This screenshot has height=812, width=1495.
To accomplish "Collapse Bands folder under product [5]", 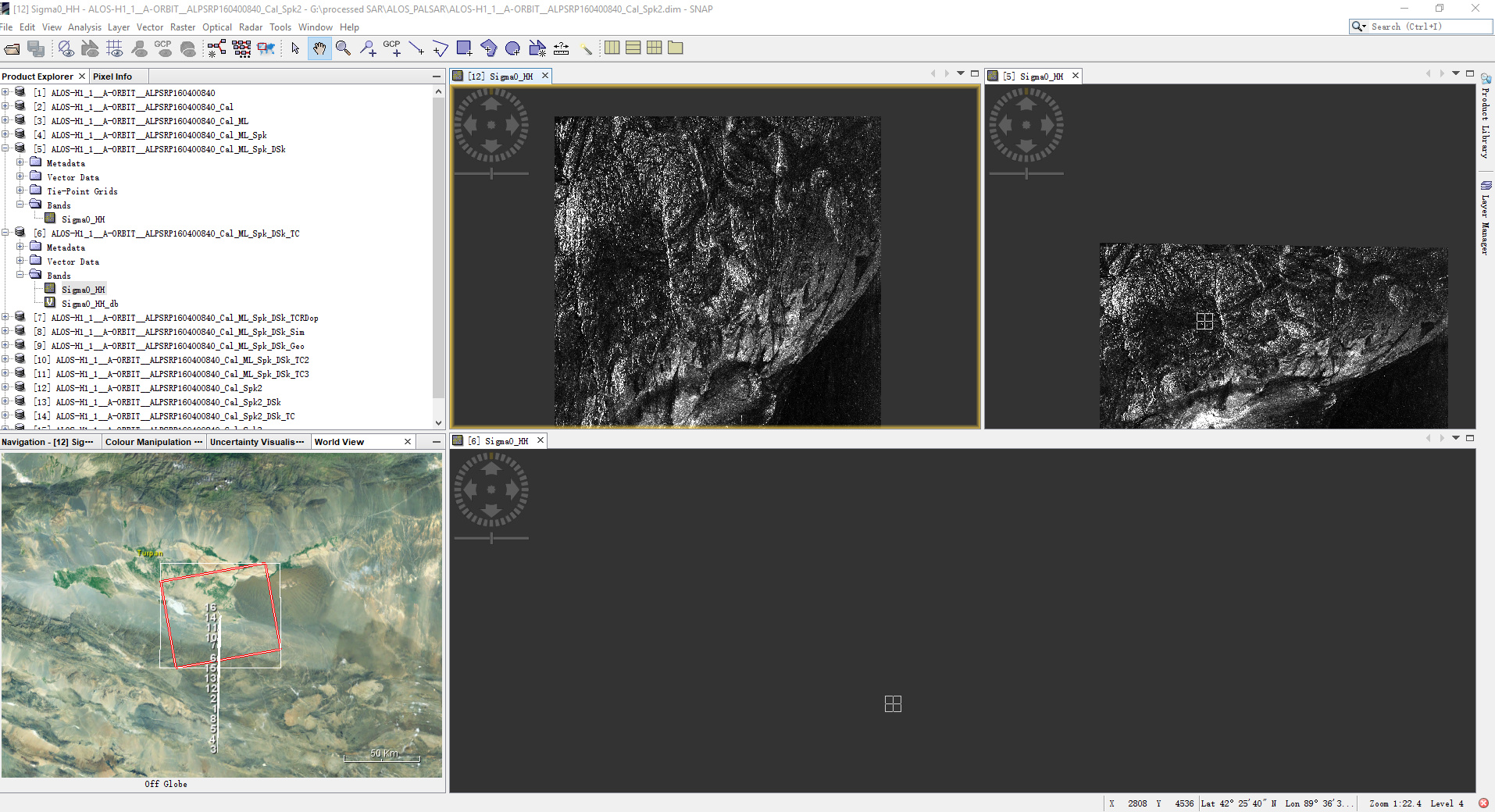I will click(x=20, y=205).
